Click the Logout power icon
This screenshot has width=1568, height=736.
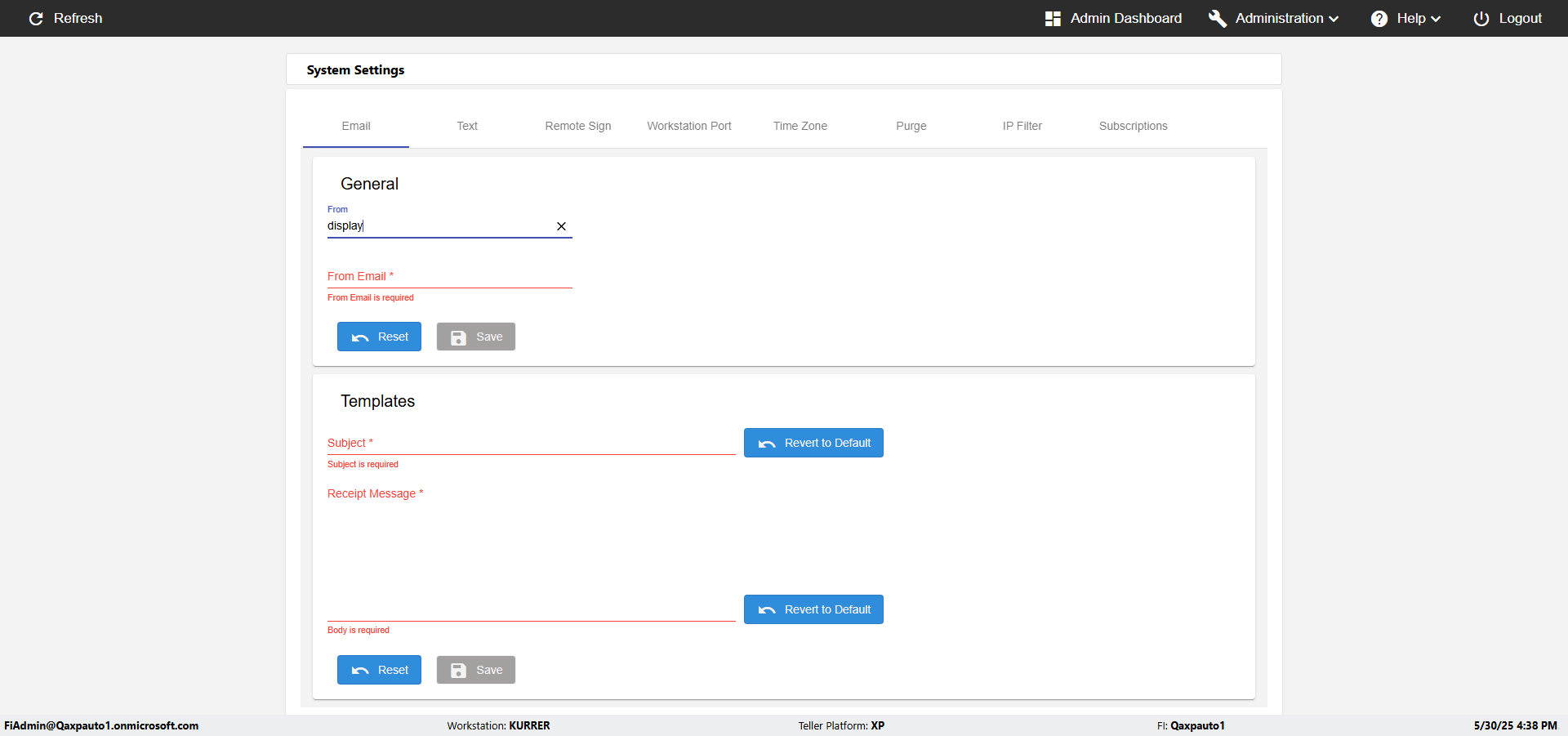point(1481,18)
